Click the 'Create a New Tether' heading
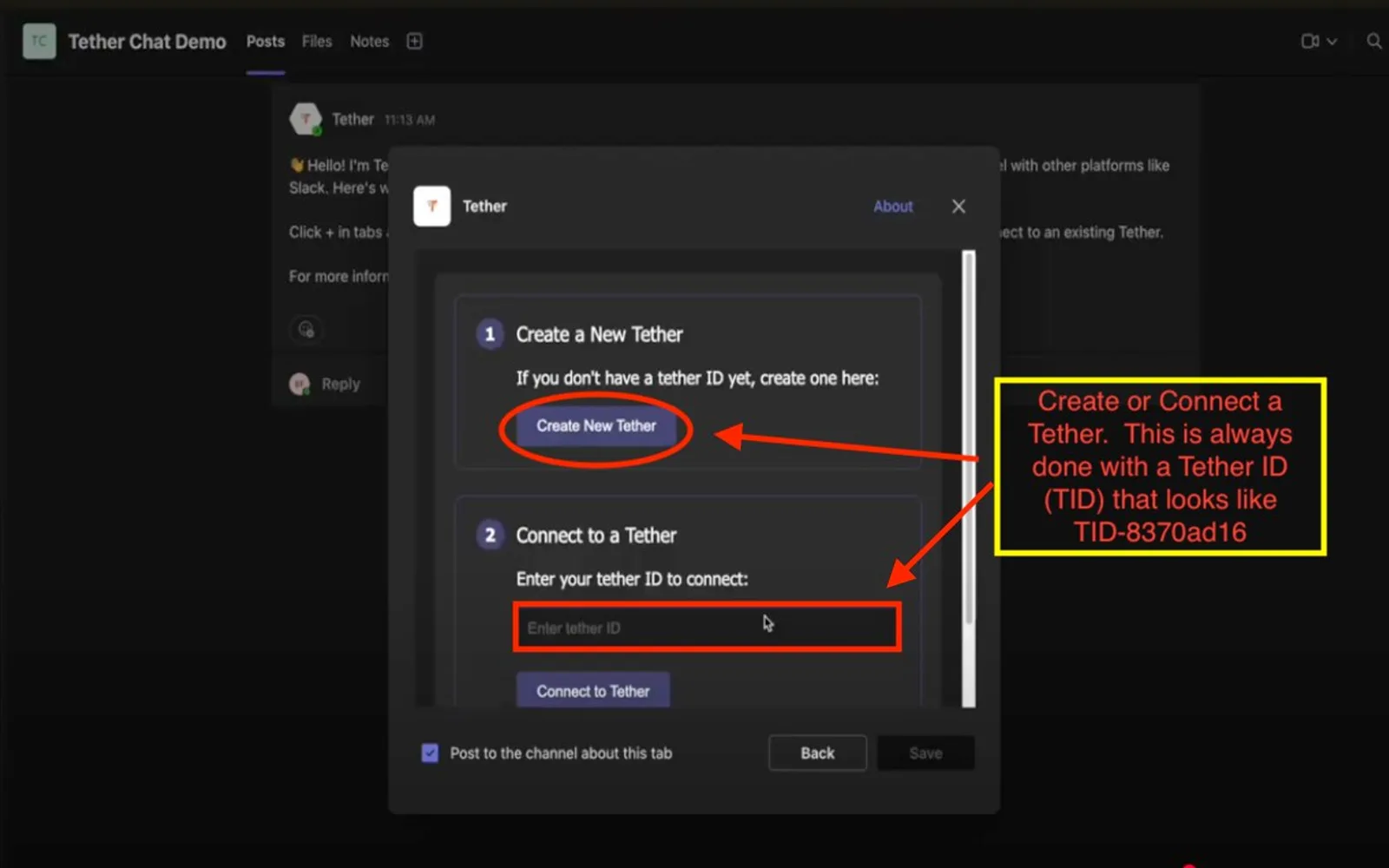The height and width of the screenshot is (868, 1389). [599, 334]
